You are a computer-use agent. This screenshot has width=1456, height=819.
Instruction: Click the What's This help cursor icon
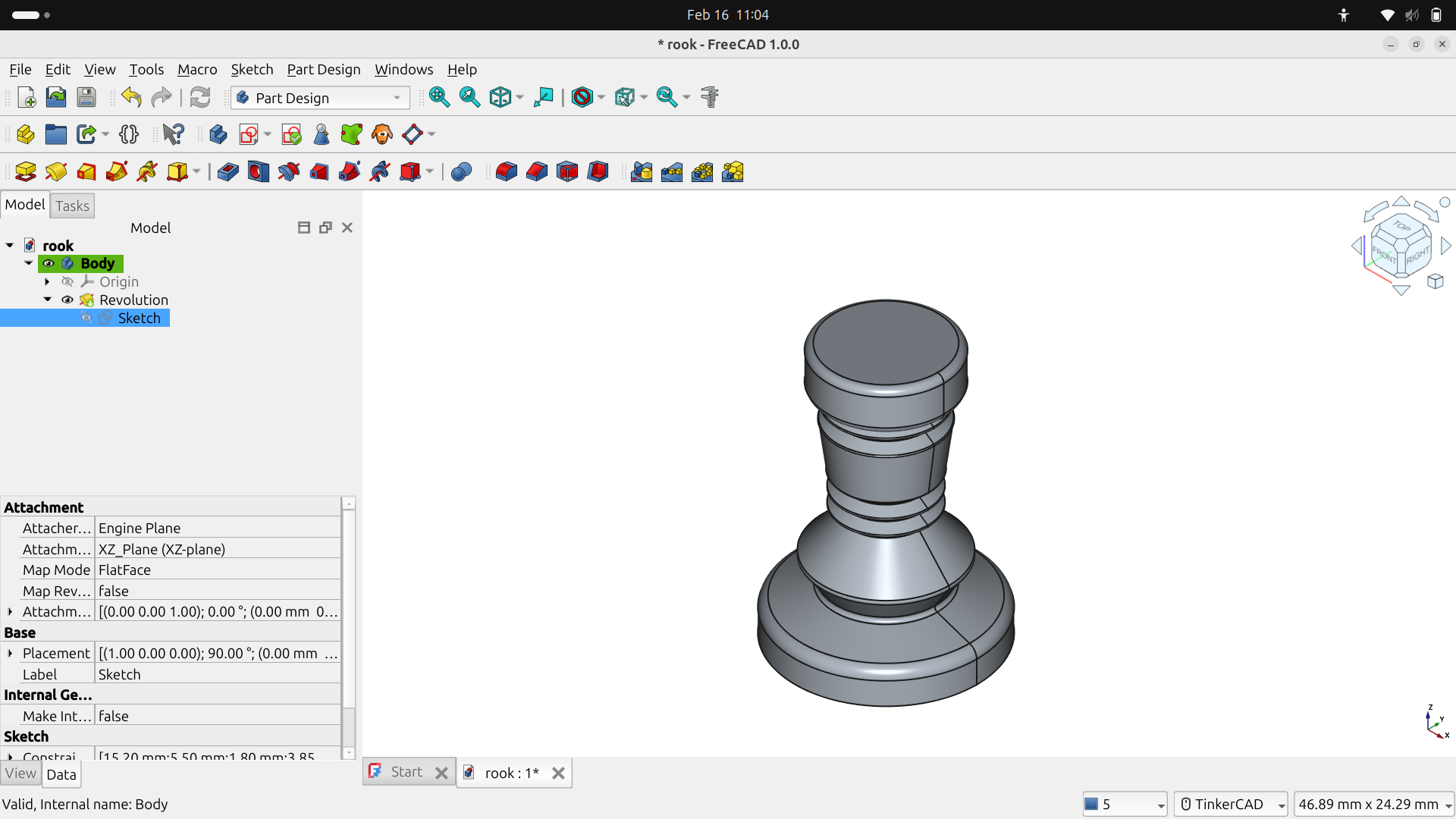174,134
